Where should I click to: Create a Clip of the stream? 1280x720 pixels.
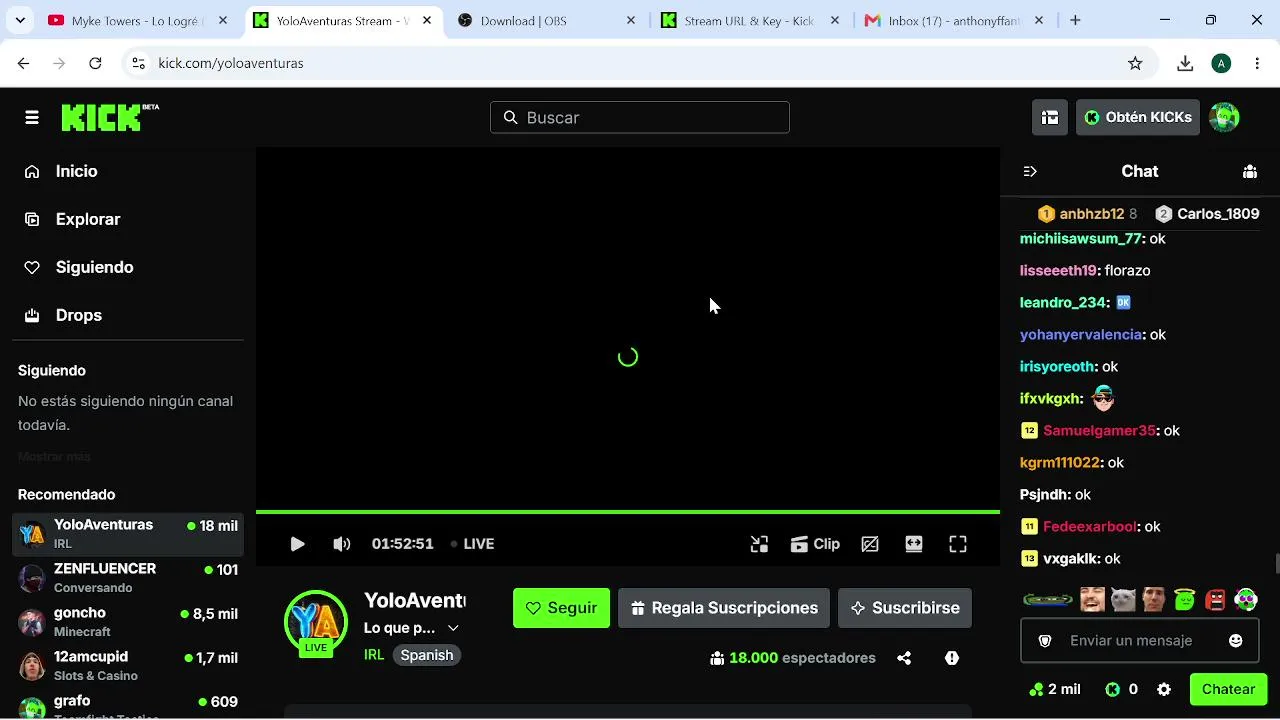click(x=815, y=544)
